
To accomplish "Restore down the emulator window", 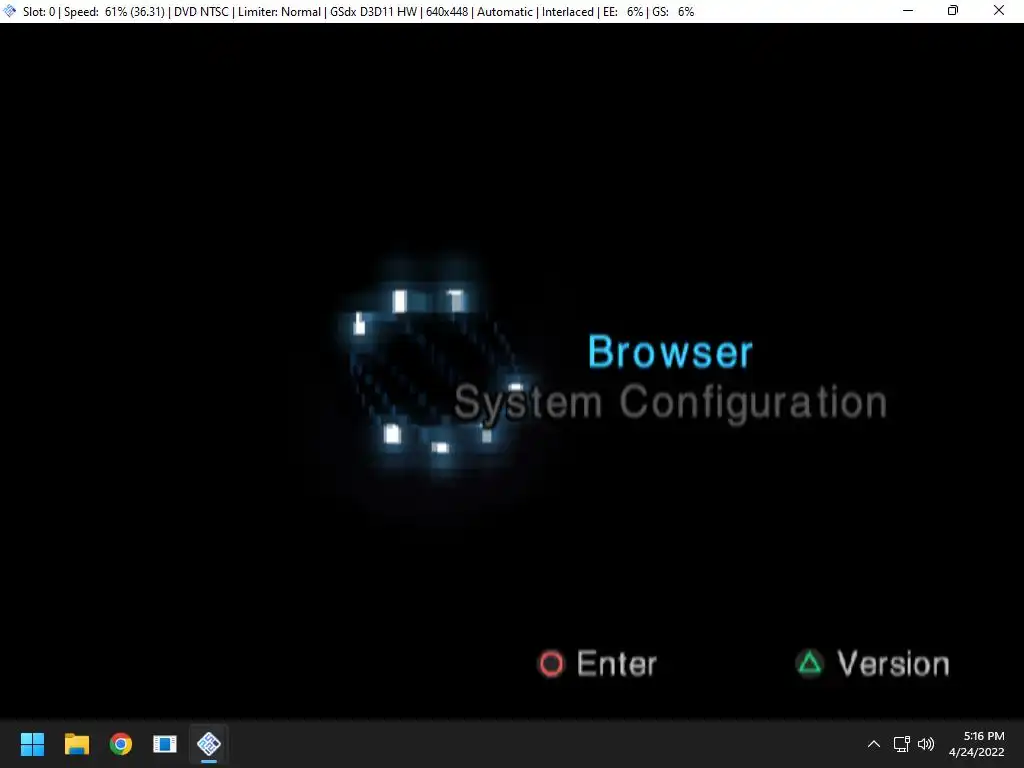I will coord(953,11).
